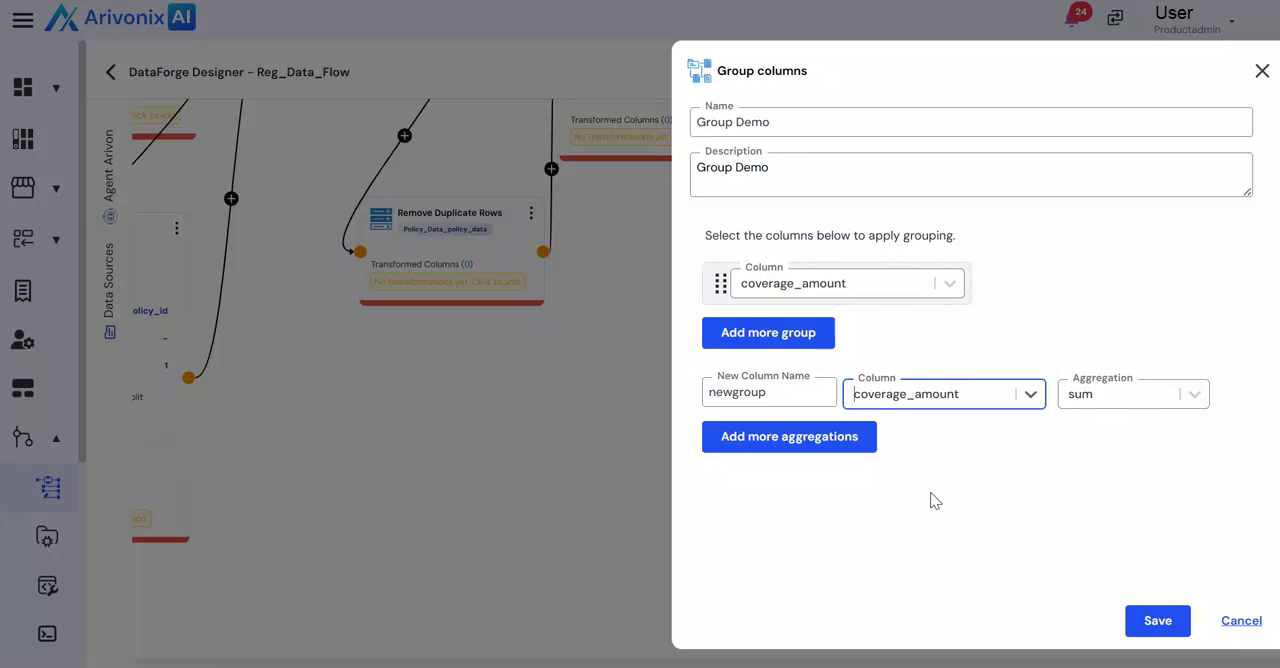Click the Cancel link
The width and height of the screenshot is (1280, 668).
tap(1241, 621)
